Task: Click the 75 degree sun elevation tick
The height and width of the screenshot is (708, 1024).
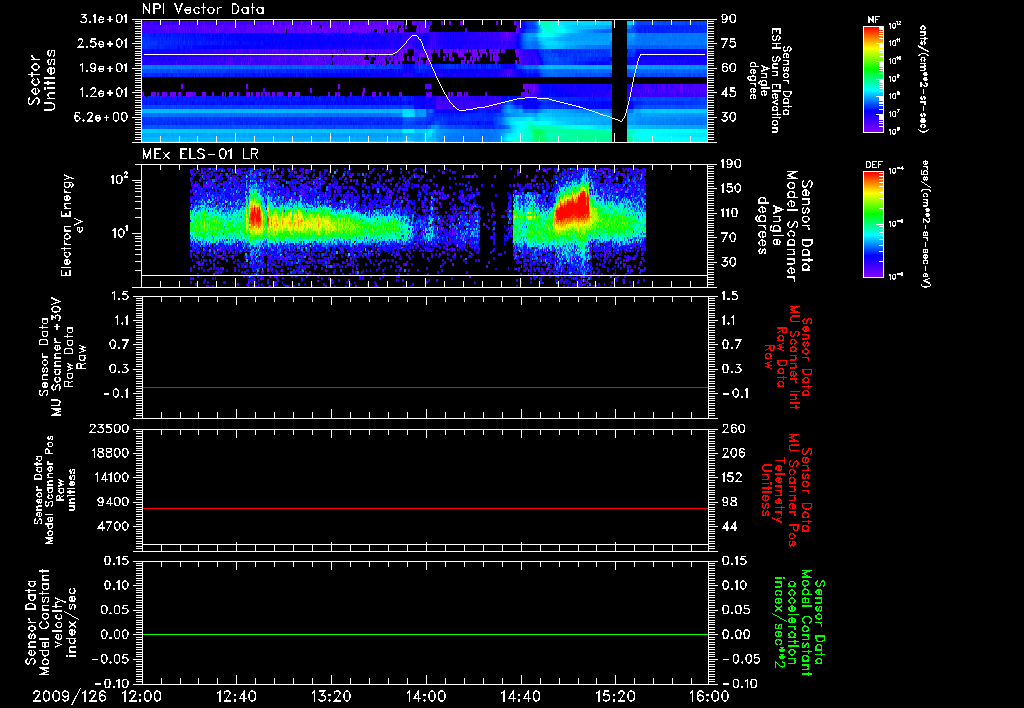Action: (x=729, y=43)
